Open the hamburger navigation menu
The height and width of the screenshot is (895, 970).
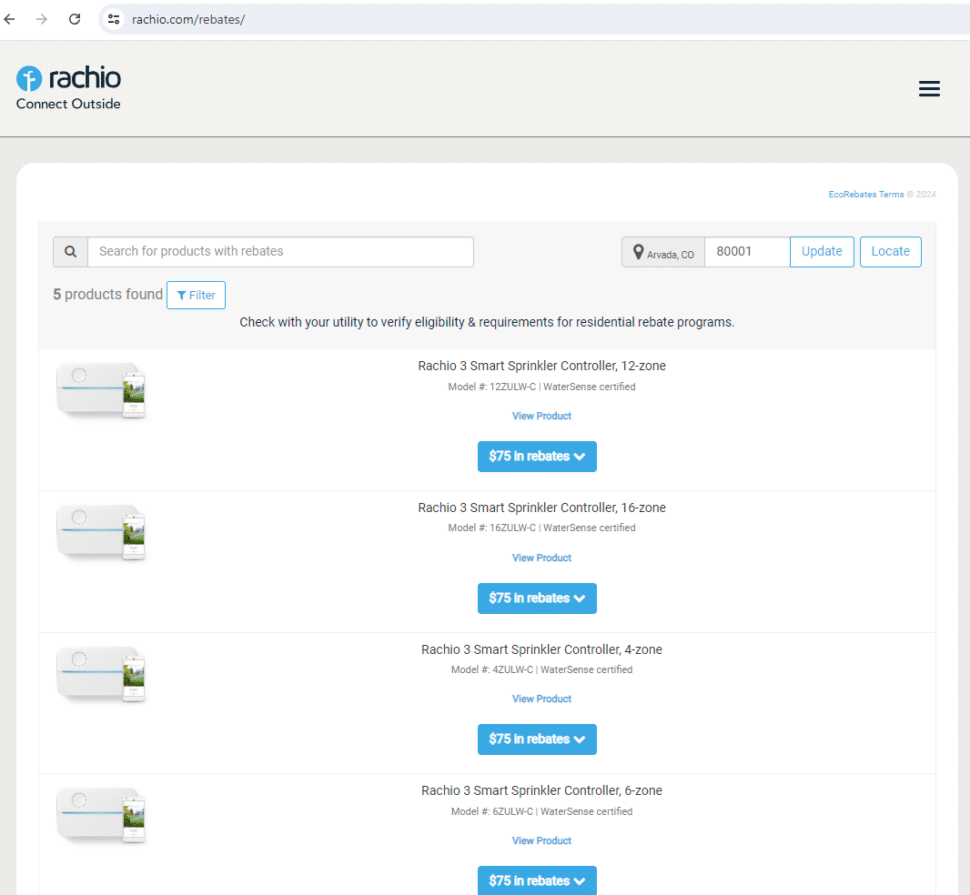coord(929,89)
